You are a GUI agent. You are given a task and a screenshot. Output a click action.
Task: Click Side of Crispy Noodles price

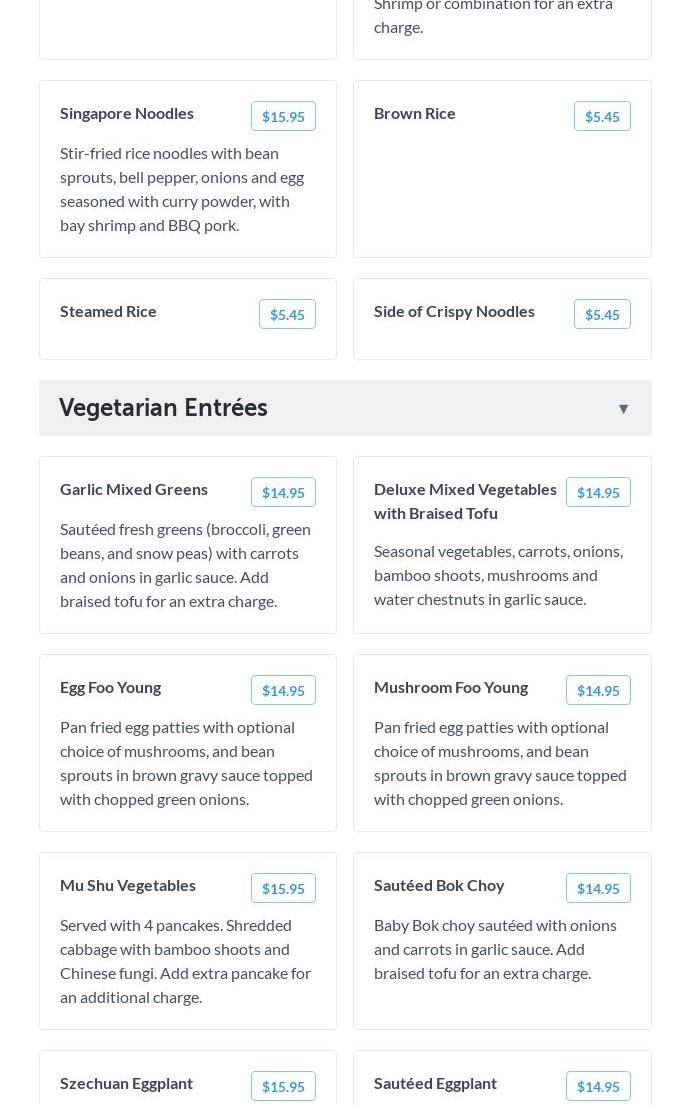coord(602,314)
